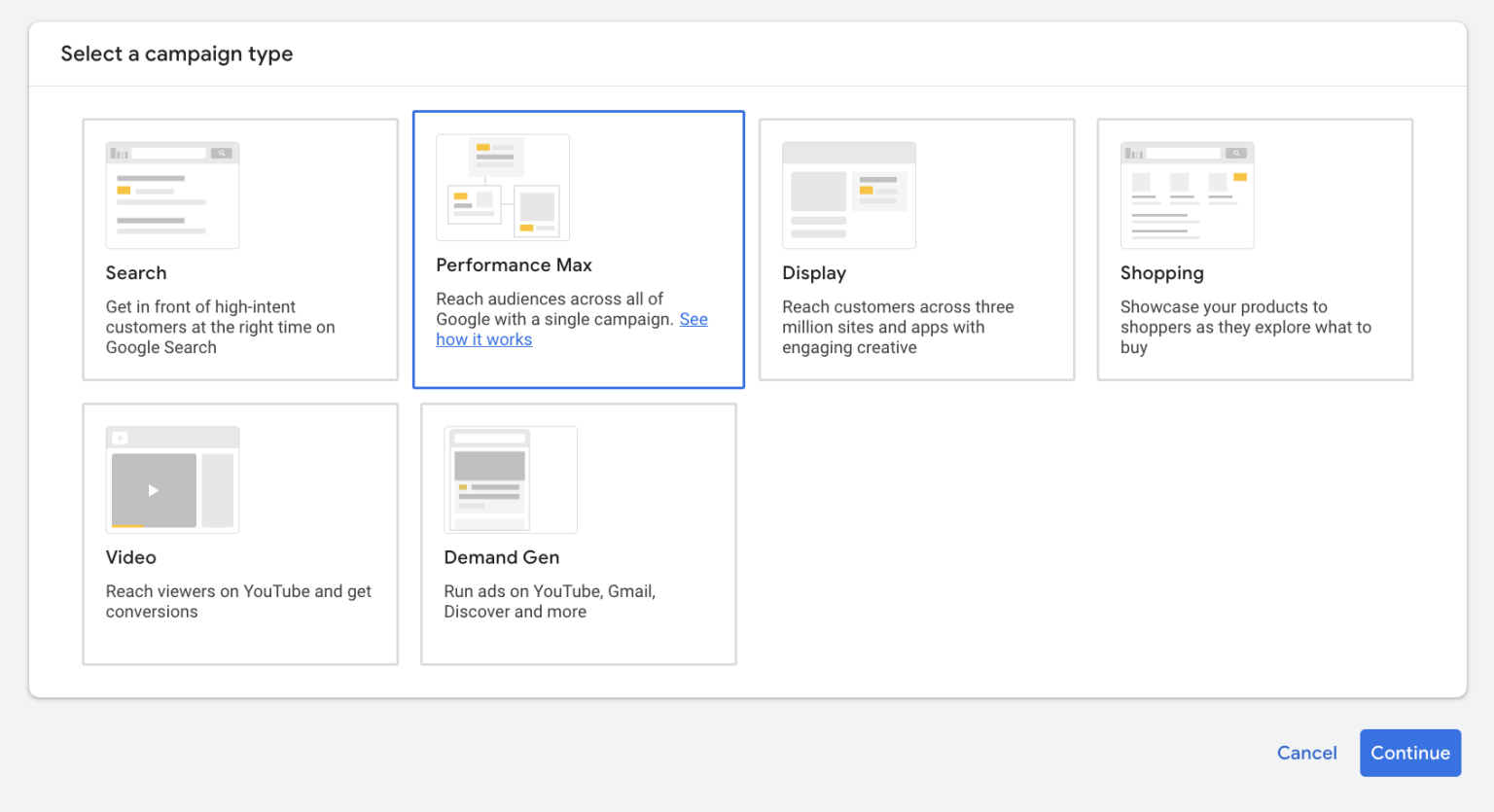Click the Video campaign description text
Viewport: 1494px width, 812px height.
[238, 601]
